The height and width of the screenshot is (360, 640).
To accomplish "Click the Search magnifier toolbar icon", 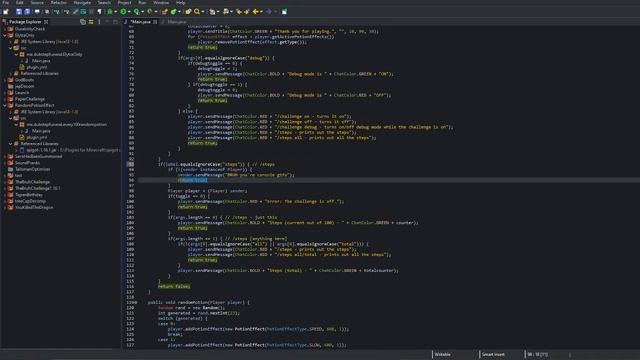I will pos(197,12).
